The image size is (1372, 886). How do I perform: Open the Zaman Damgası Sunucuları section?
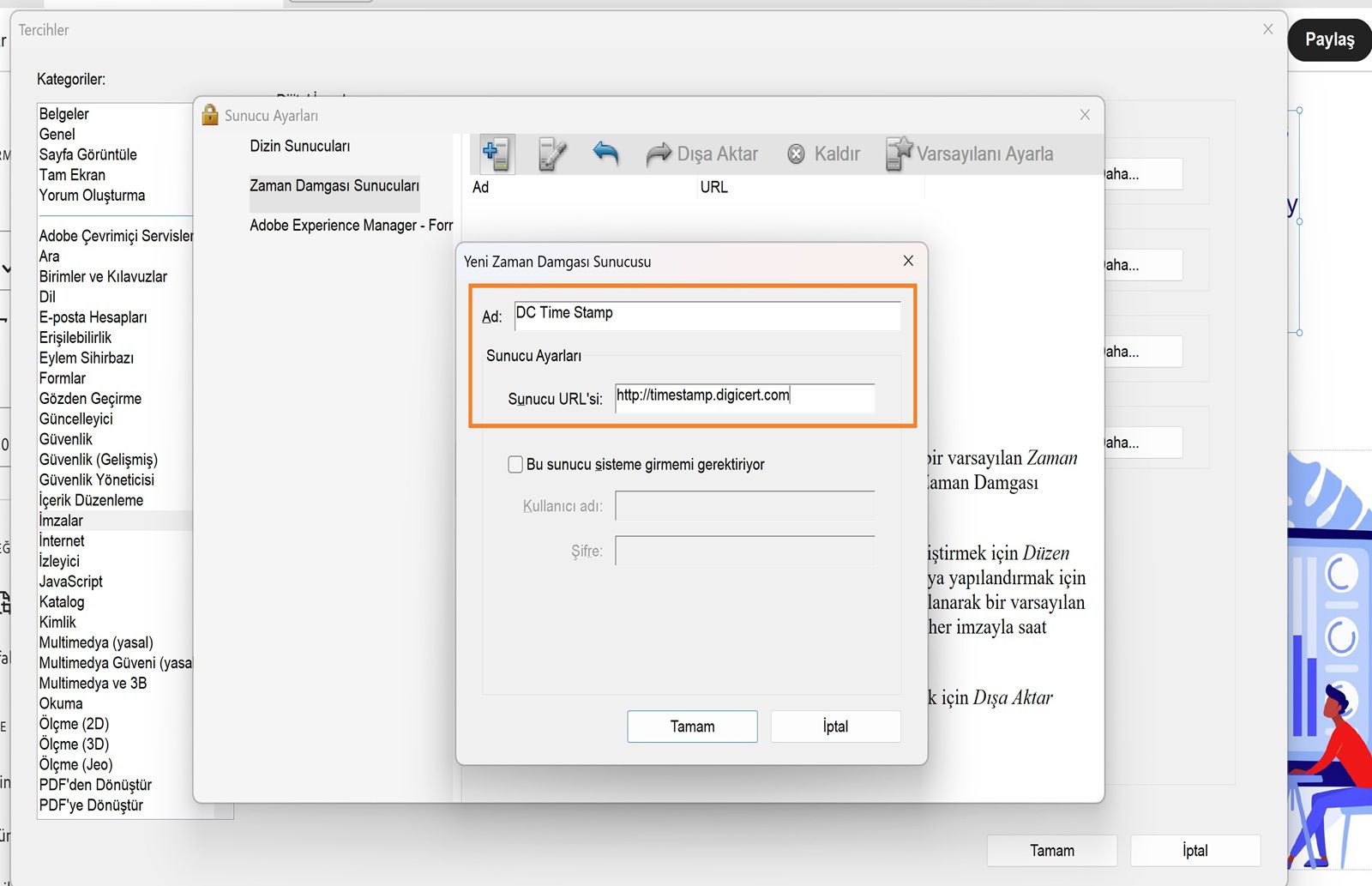[334, 187]
